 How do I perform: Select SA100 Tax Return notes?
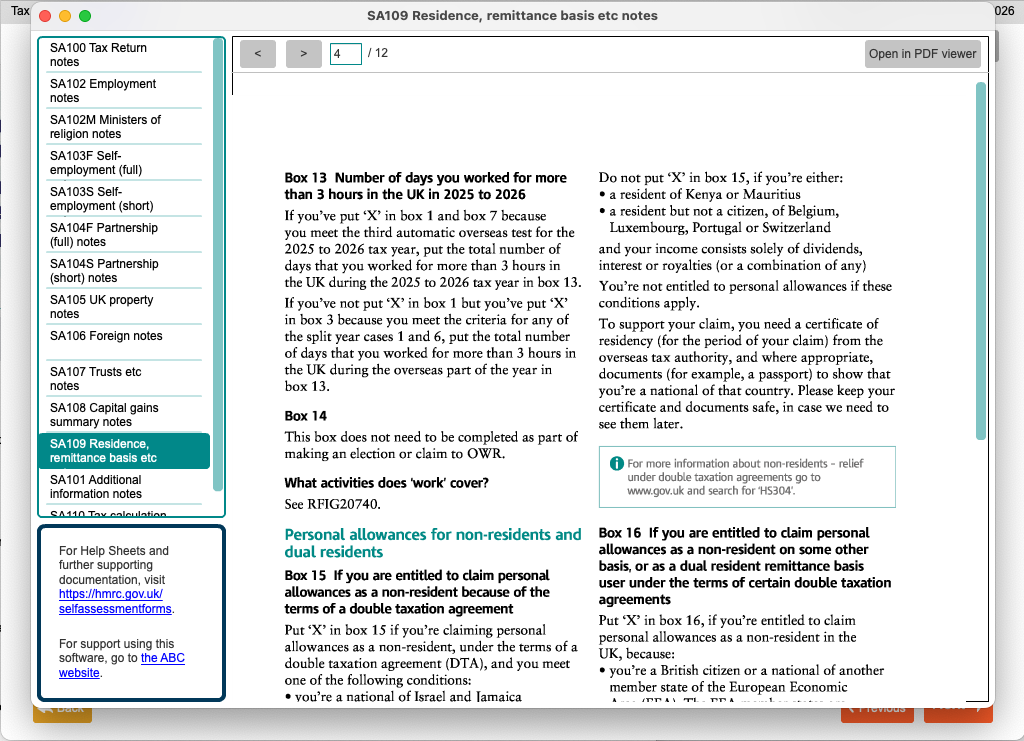(x=124, y=55)
